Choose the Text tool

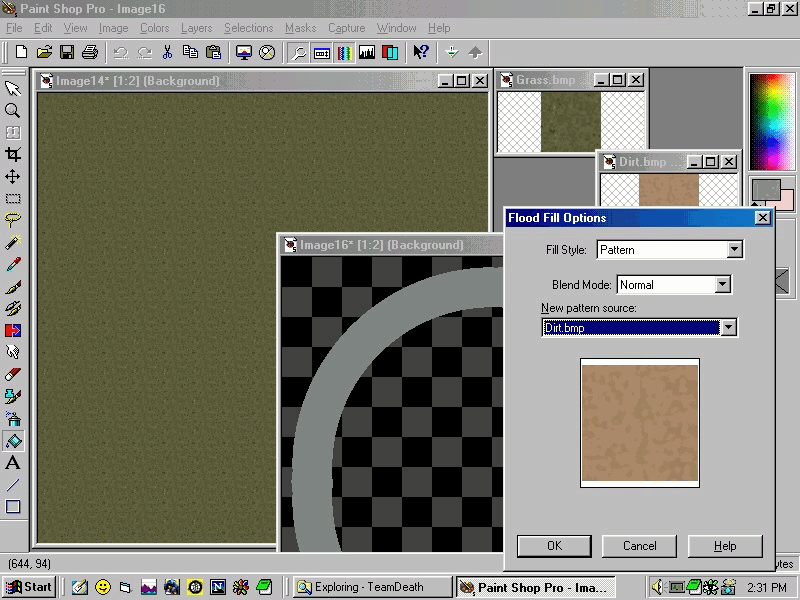13,463
